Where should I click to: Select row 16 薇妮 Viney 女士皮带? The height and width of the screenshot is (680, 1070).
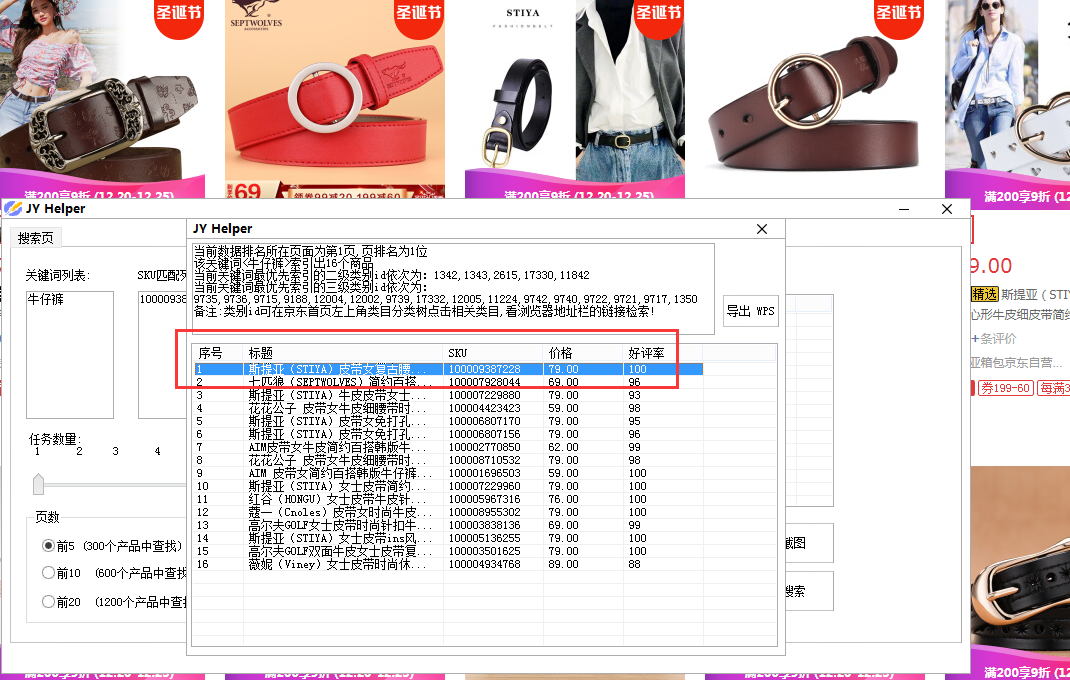pyautogui.click(x=448, y=564)
